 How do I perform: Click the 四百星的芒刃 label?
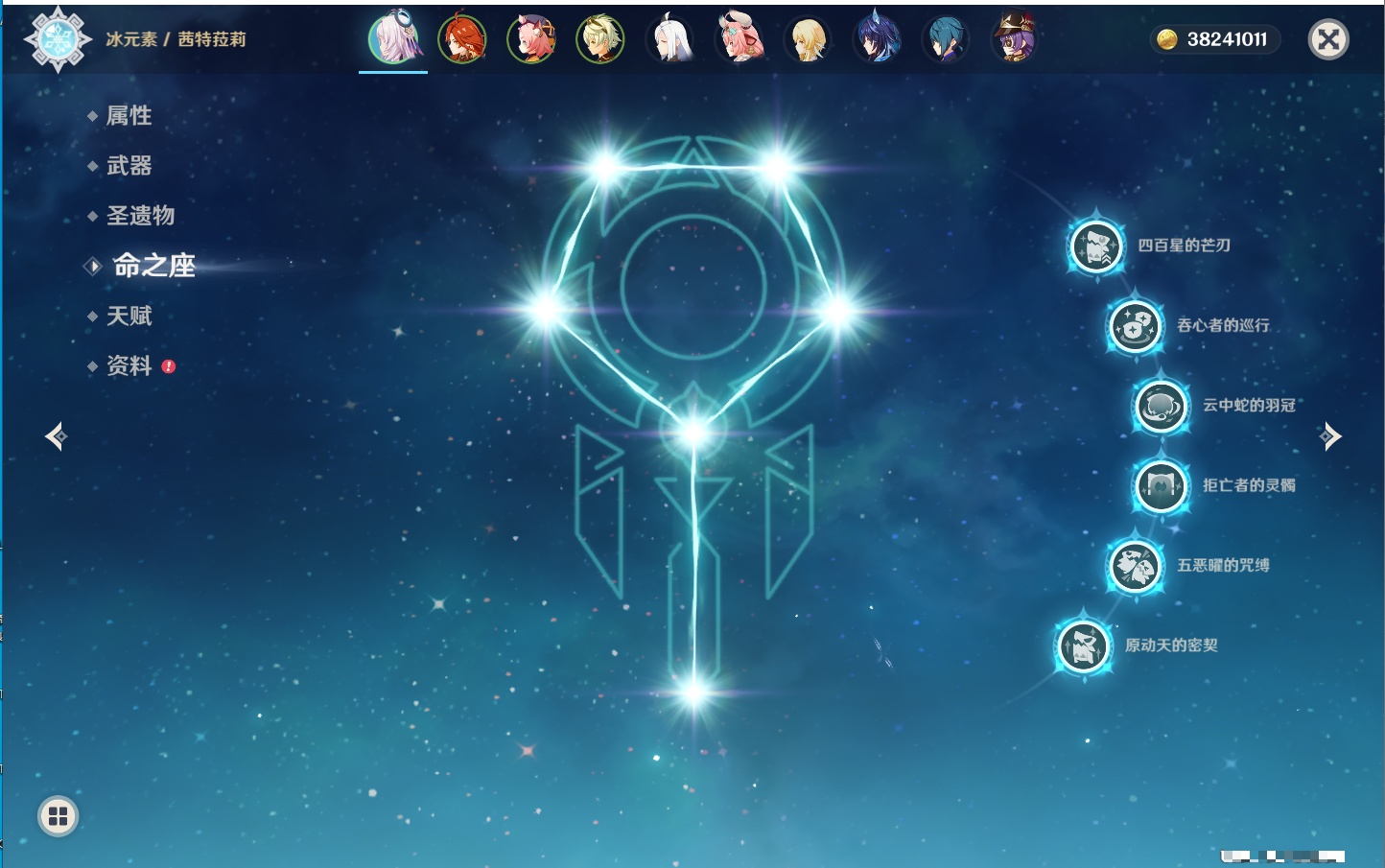[1184, 246]
